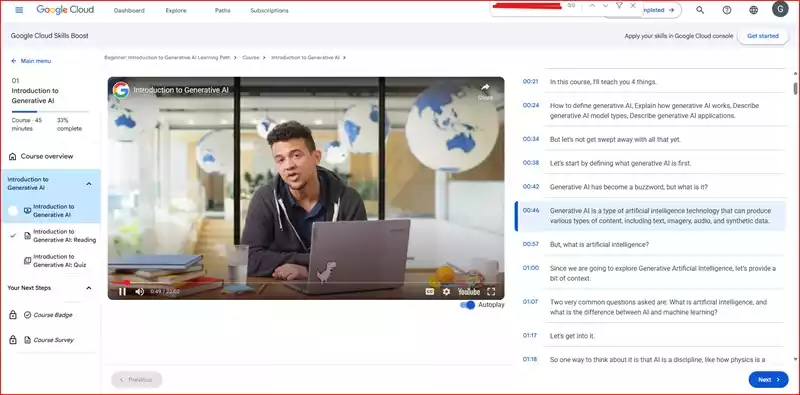The height and width of the screenshot is (395, 800).
Task: Mute the video volume
Action: [x=139, y=291]
